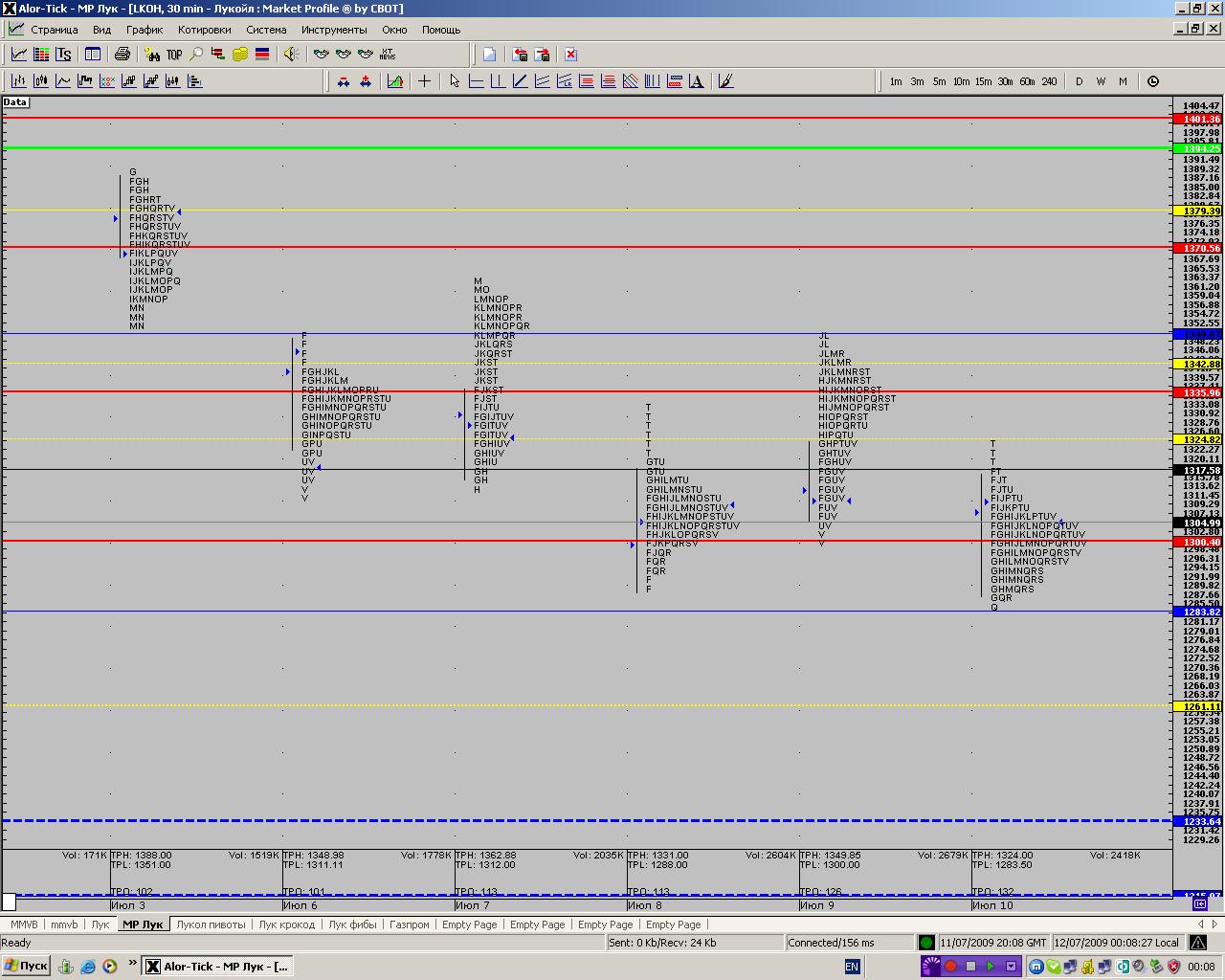The width and height of the screenshot is (1225, 980).
Task: Toggle the daily D timeframe
Action: coord(1079,81)
